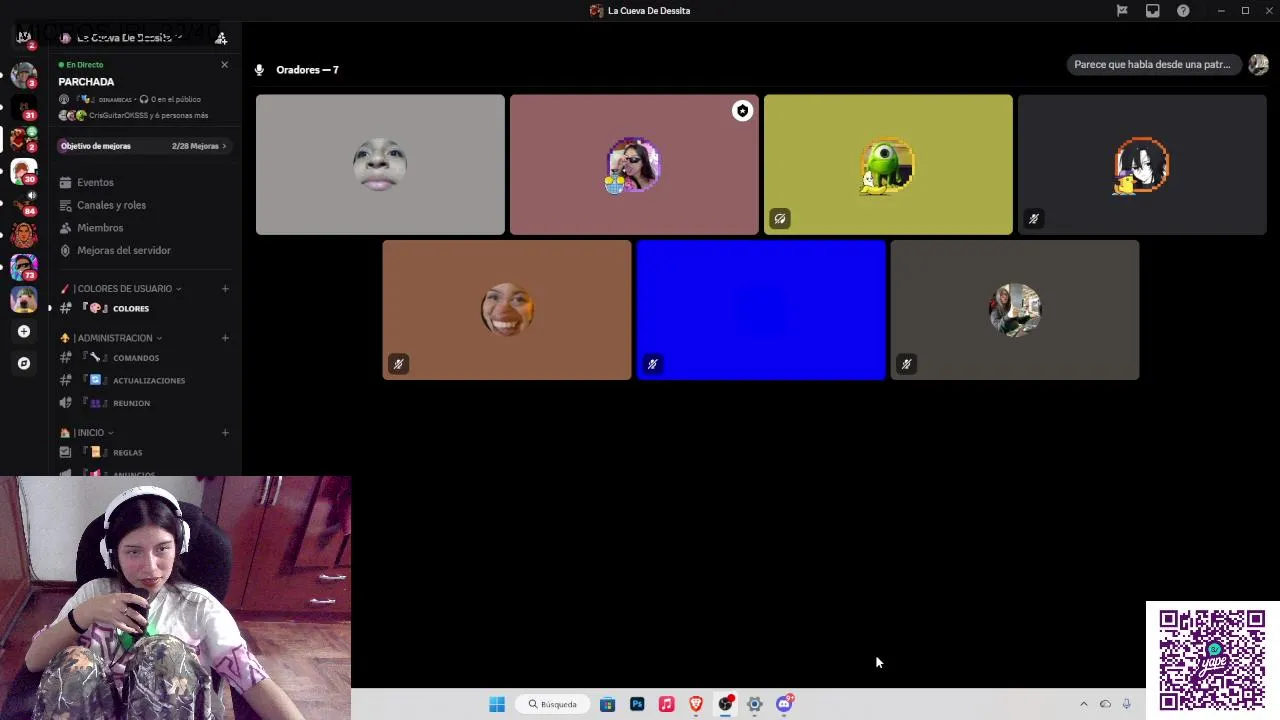Add a channel to COLORES DE USUARIO

(x=225, y=289)
